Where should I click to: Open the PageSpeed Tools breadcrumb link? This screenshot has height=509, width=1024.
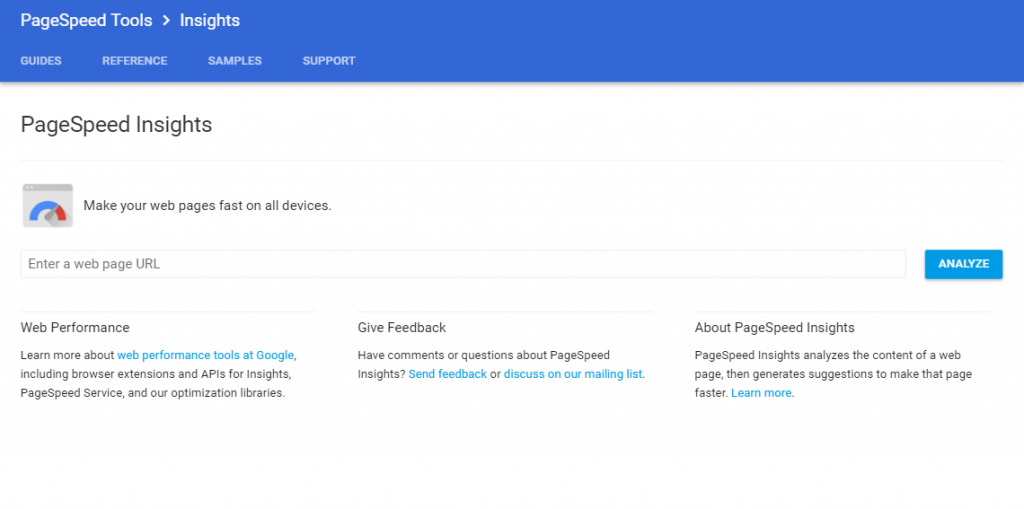pyautogui.click(x=86, y=21)
